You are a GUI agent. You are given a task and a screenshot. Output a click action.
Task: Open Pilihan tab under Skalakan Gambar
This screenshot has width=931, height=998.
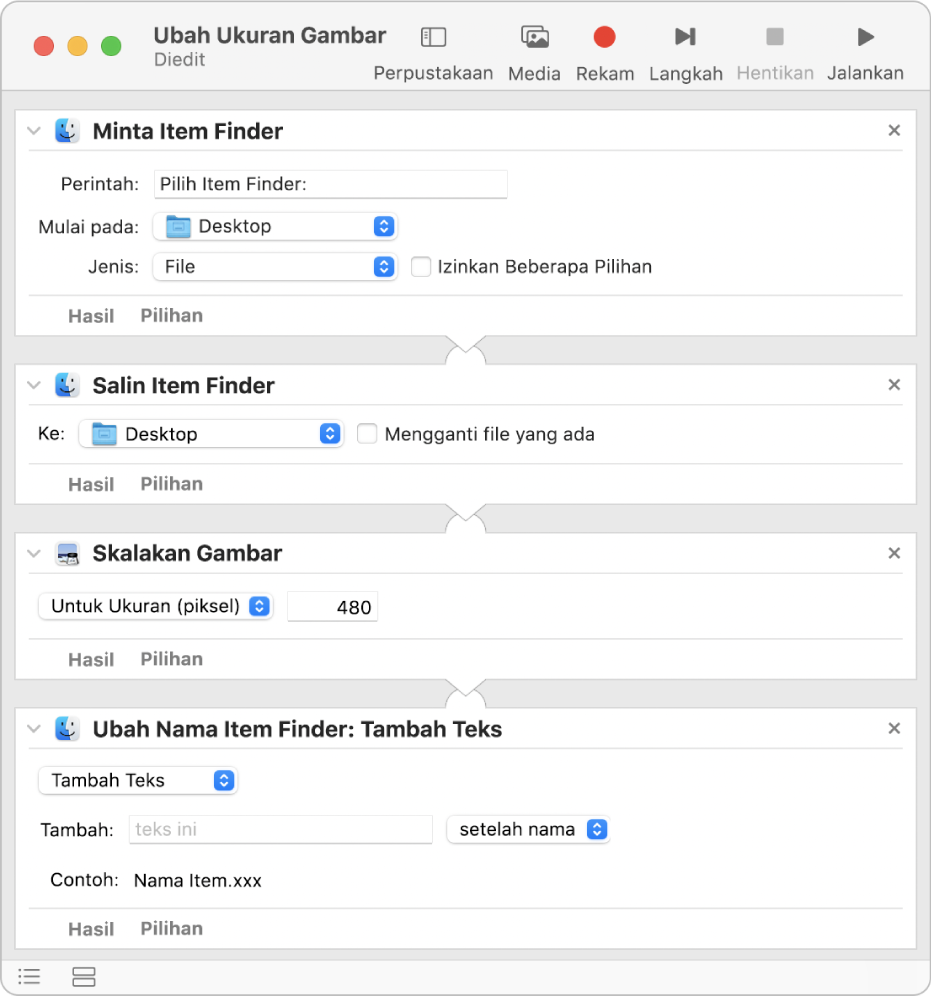[171, 659]
